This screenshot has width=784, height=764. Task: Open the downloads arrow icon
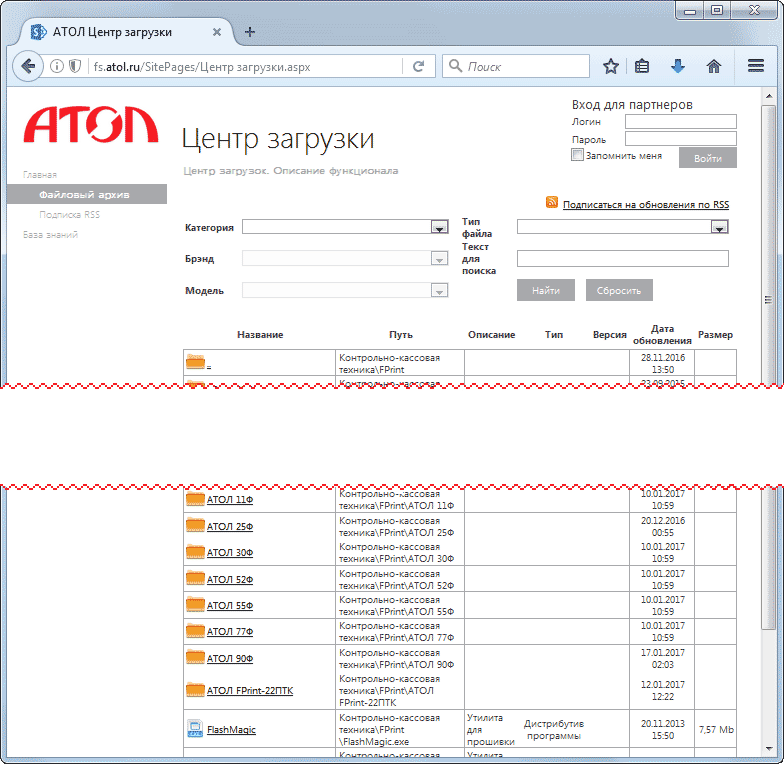[x=678, y=66]
